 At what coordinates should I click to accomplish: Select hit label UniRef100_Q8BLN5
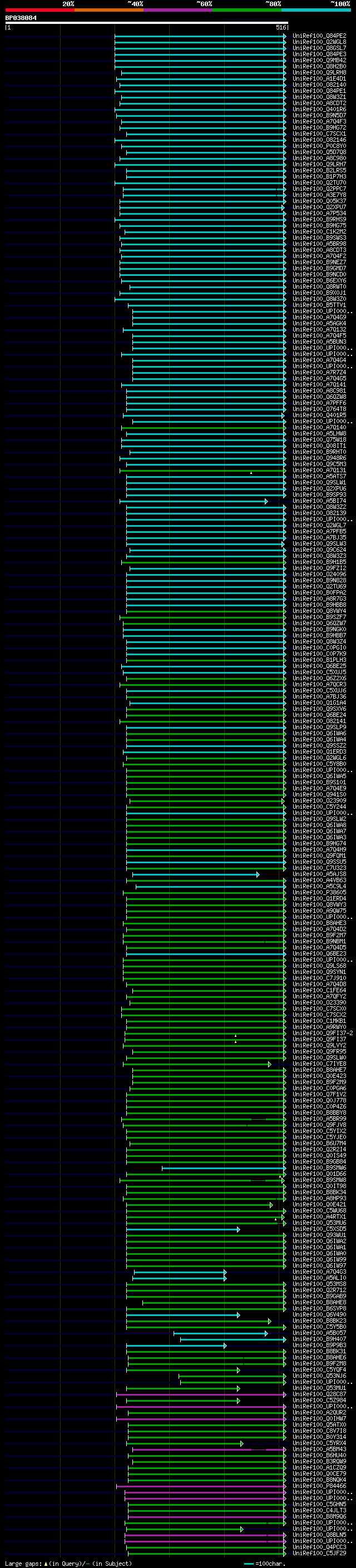click(x=319, y=1536)
